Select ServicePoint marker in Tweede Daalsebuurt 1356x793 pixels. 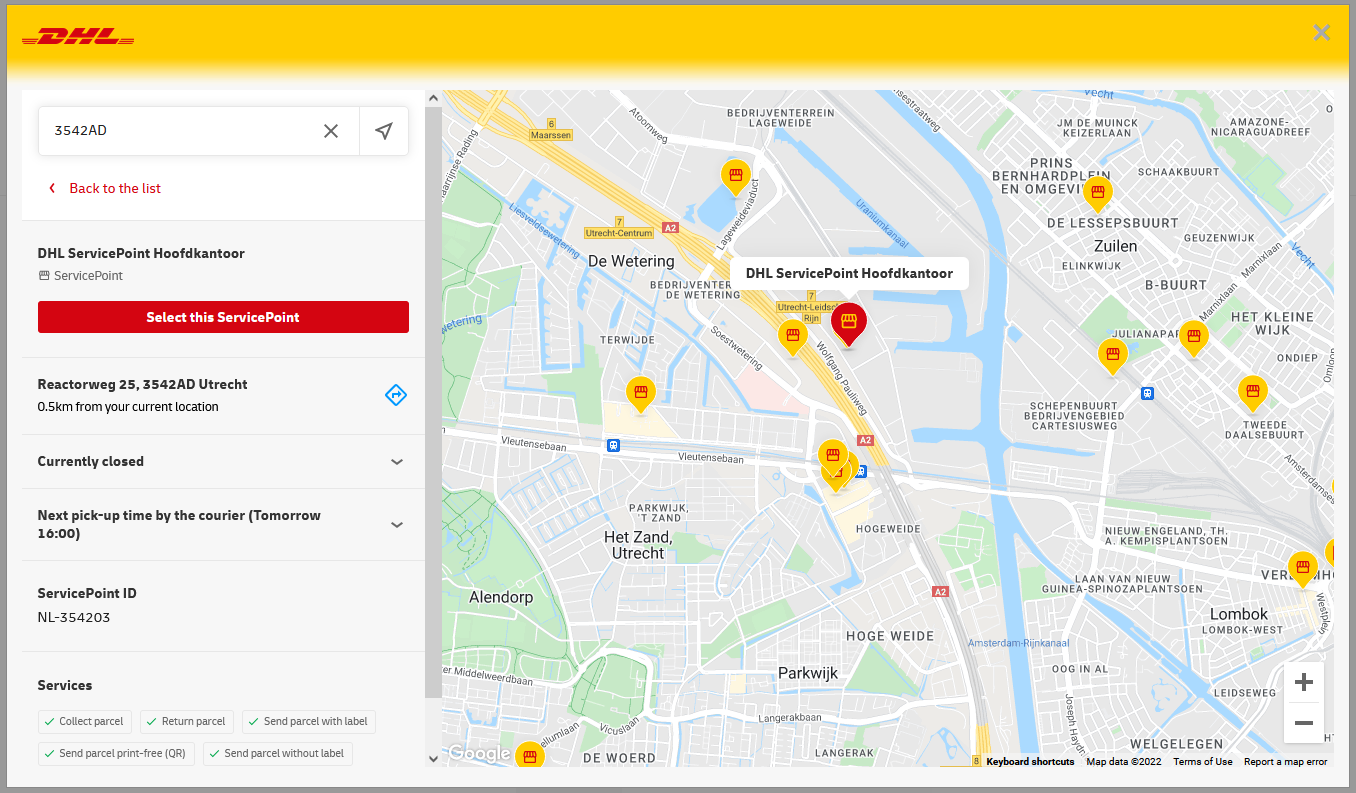point(1253,394)
